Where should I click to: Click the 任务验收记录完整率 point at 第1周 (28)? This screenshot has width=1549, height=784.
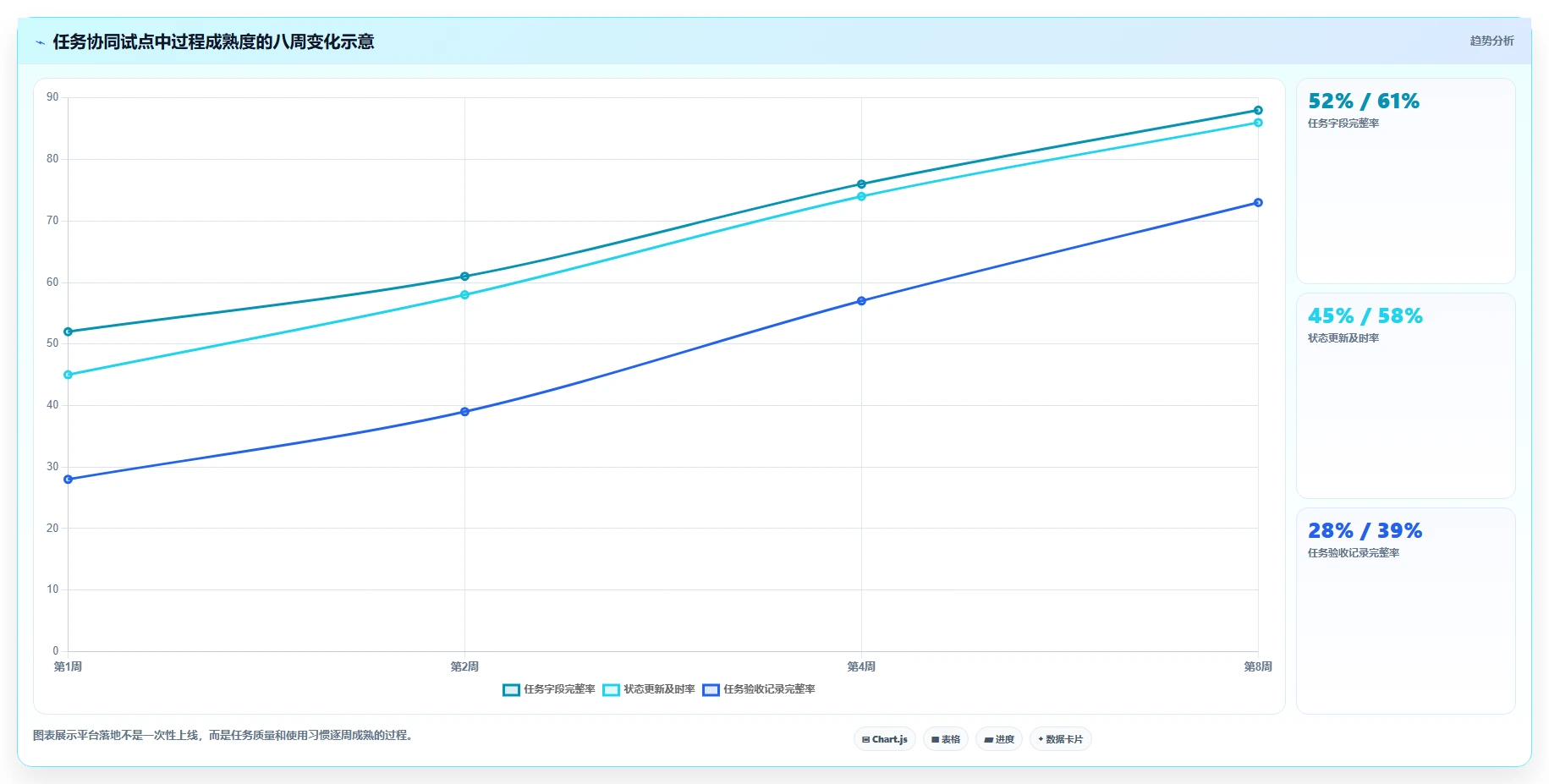point(69,480)
